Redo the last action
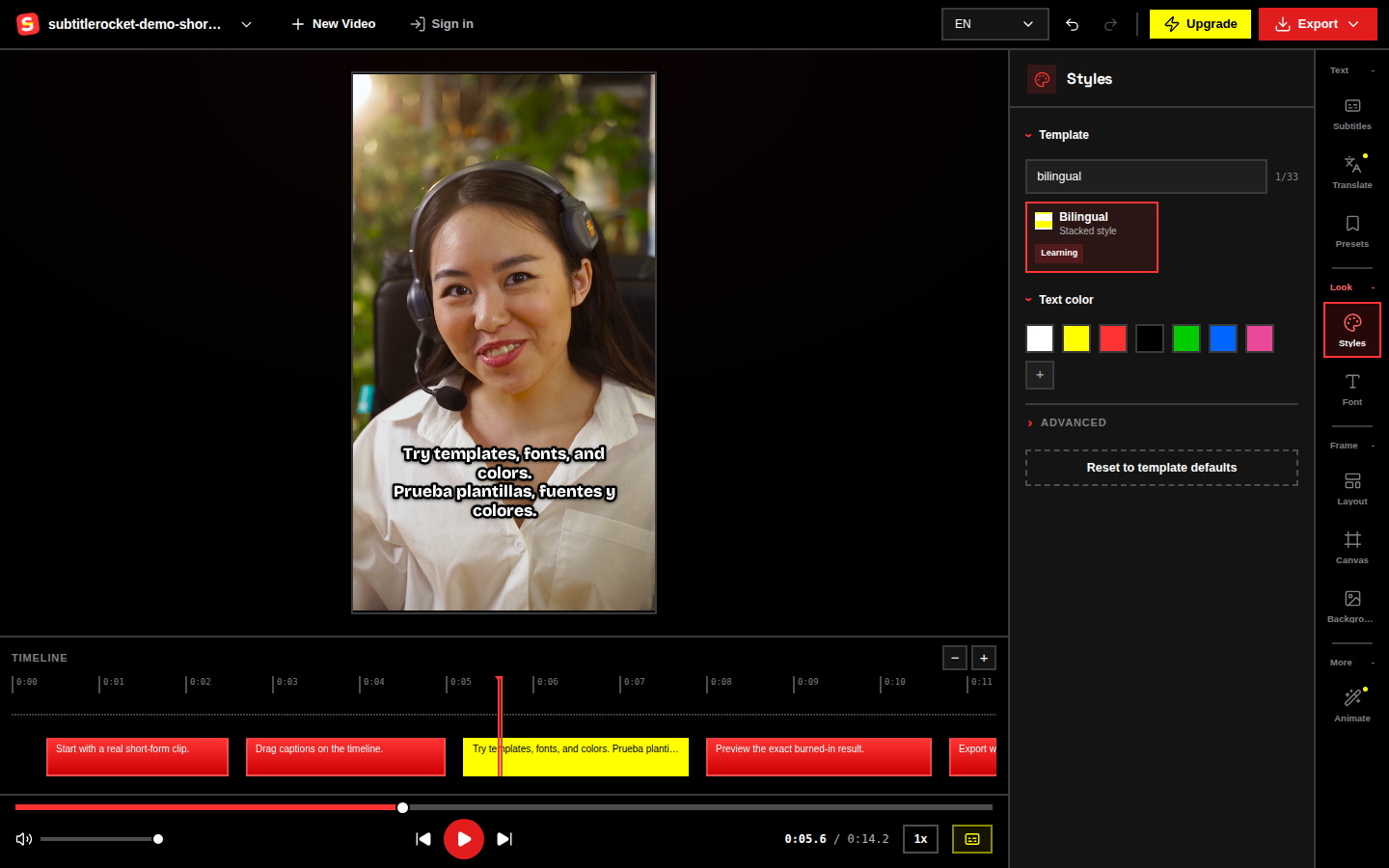Screen dimensions: 1389x868 [1110, 24]
